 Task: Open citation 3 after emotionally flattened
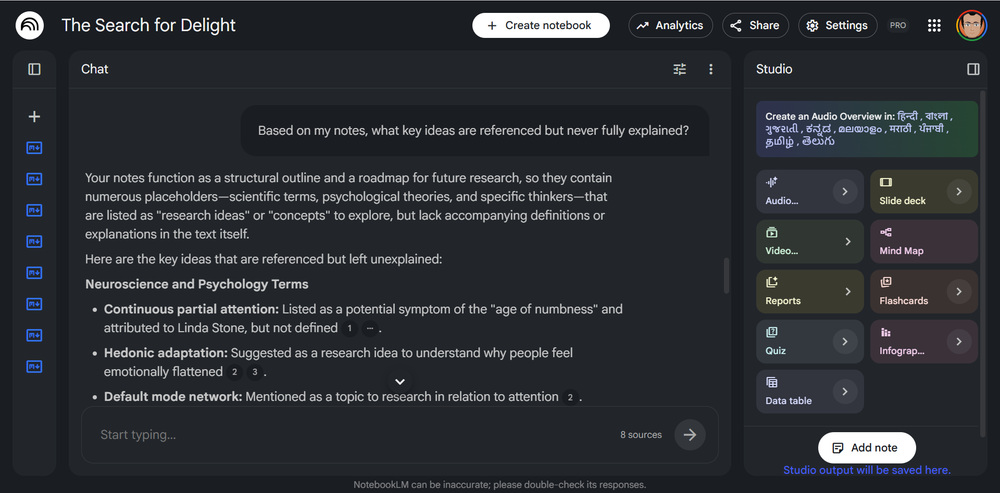click(x=254, y=372)
